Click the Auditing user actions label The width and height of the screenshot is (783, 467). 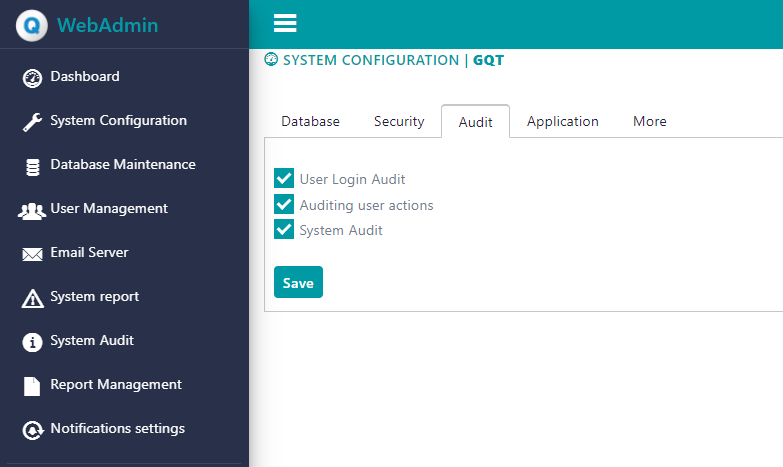click(x=366, y=205)
